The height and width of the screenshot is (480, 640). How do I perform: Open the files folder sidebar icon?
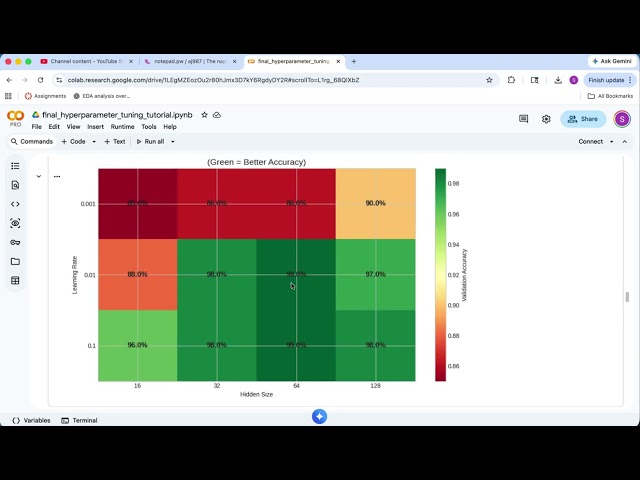[x=15, y=261]
